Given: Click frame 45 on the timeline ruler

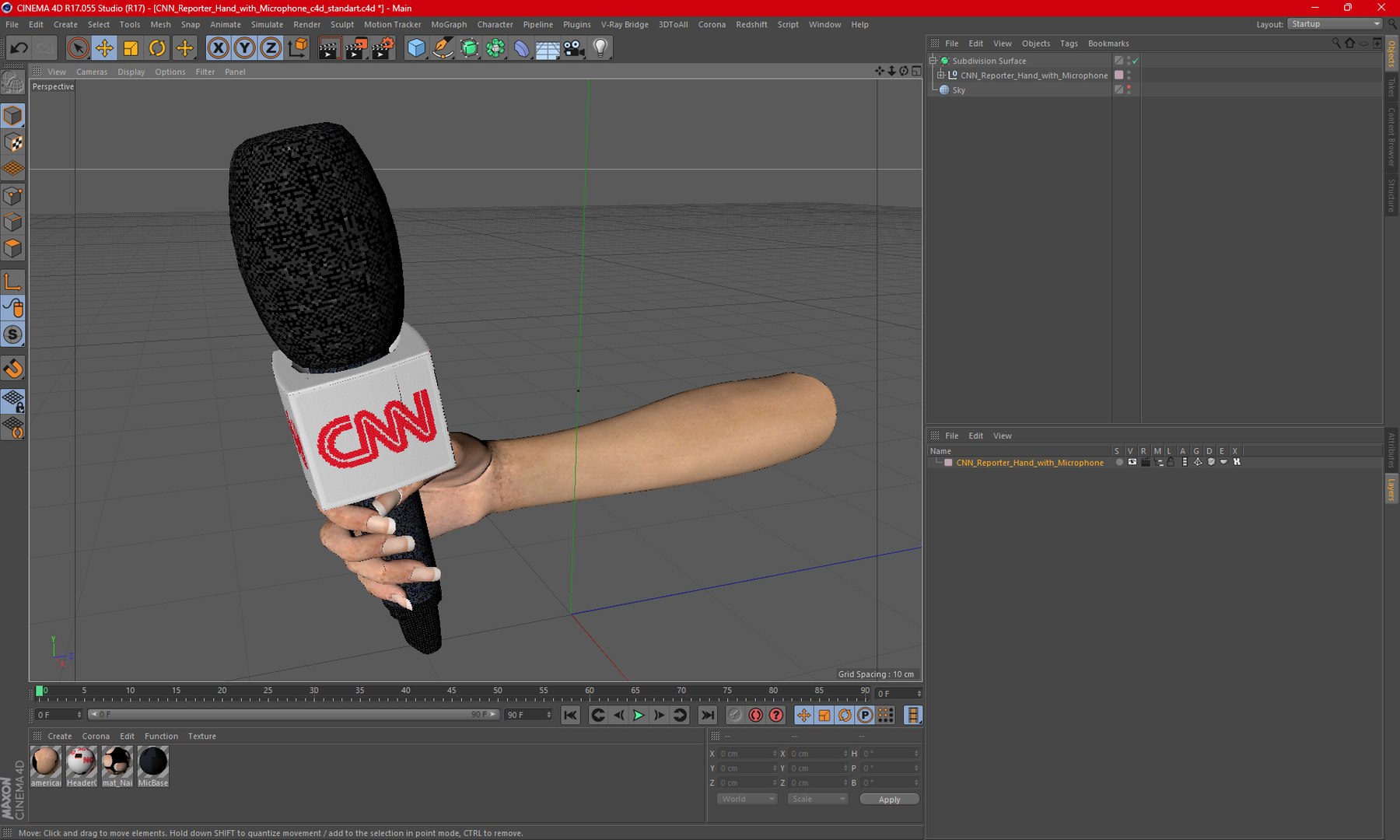Looking at the screenshot, I should pos(451,691).
